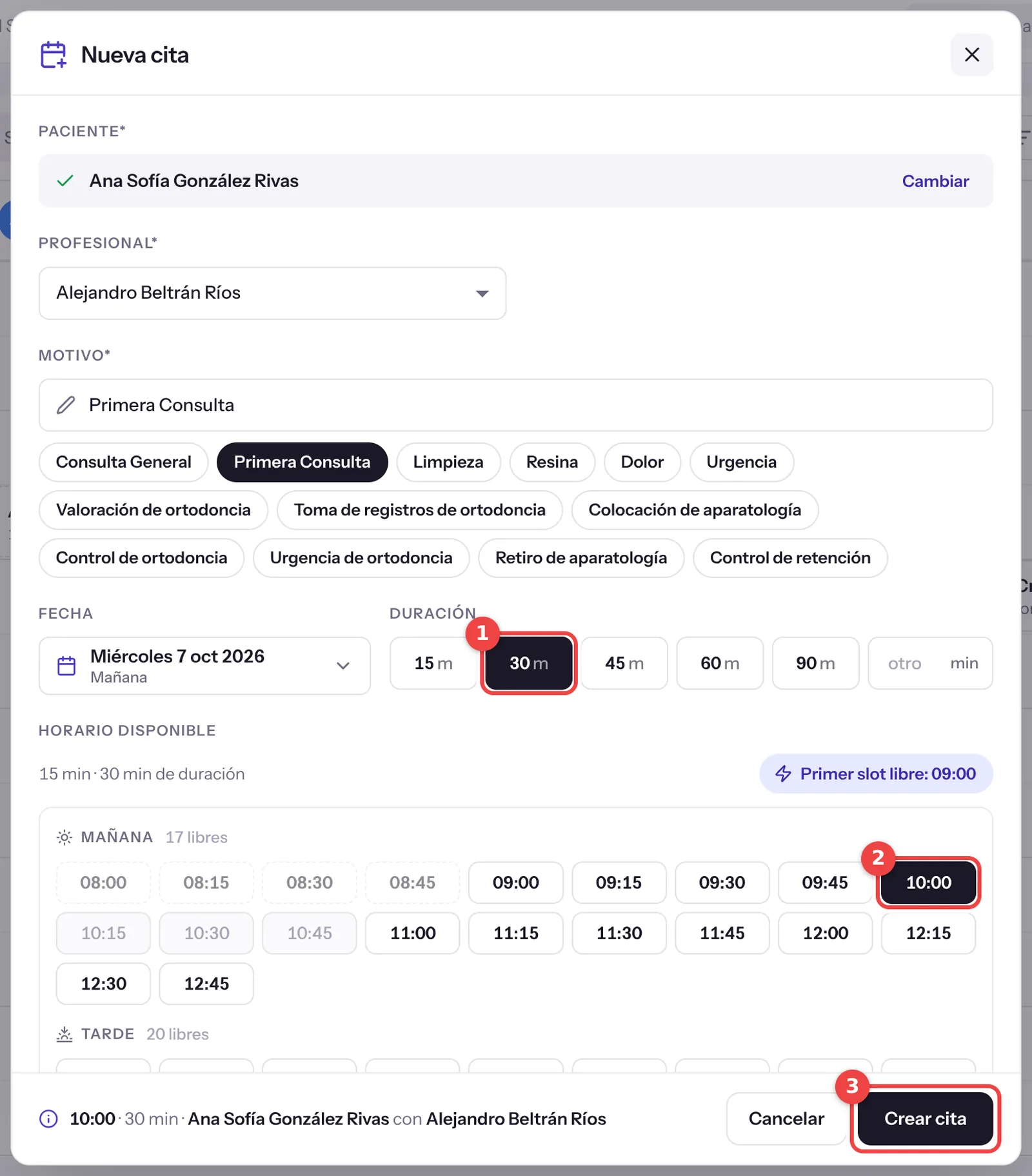This screenshot has width=1032, height=1176.
Task: Pick the 11:00 time slot
Action: pyautogui.click(x=413, y=933)
